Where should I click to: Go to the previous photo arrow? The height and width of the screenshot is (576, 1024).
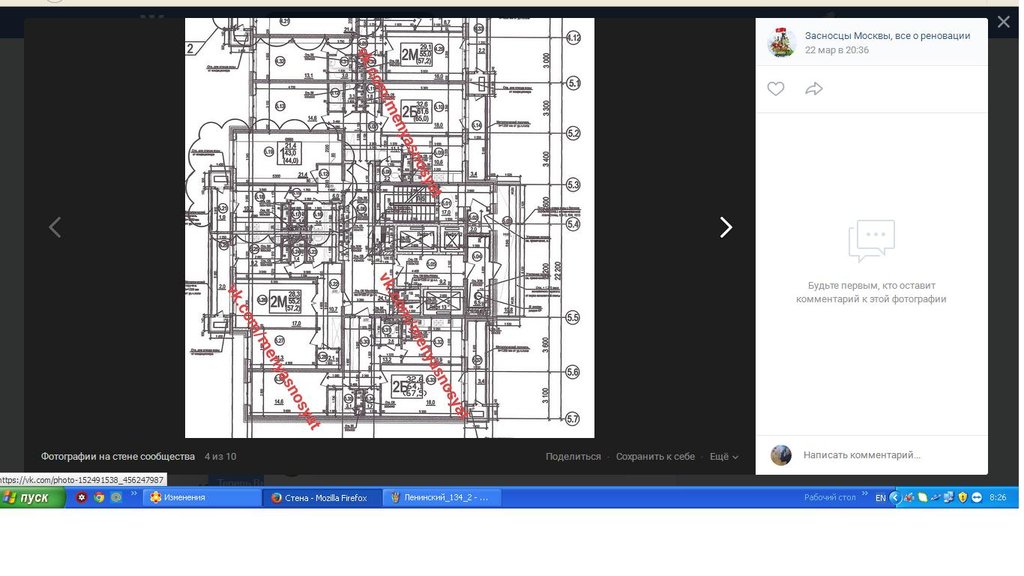click(x=55, y=227)
